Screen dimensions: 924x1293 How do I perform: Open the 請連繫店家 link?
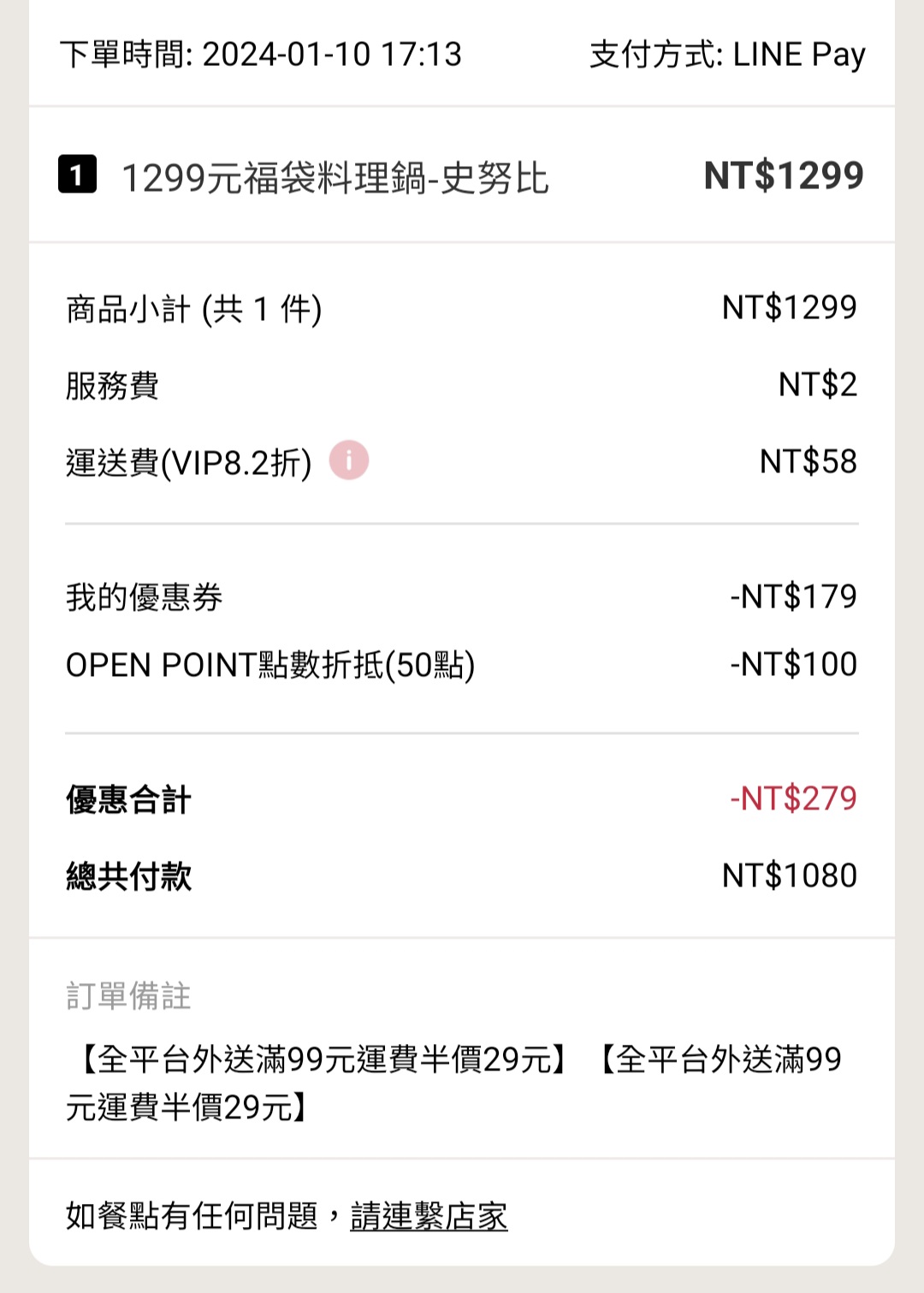pos(429,1216)
